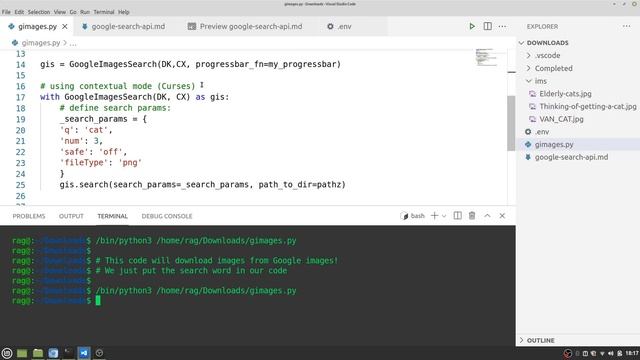Viewport: 640px width, 360px height.
Task: Expand the .vscode folder
Action: [547, 56]
